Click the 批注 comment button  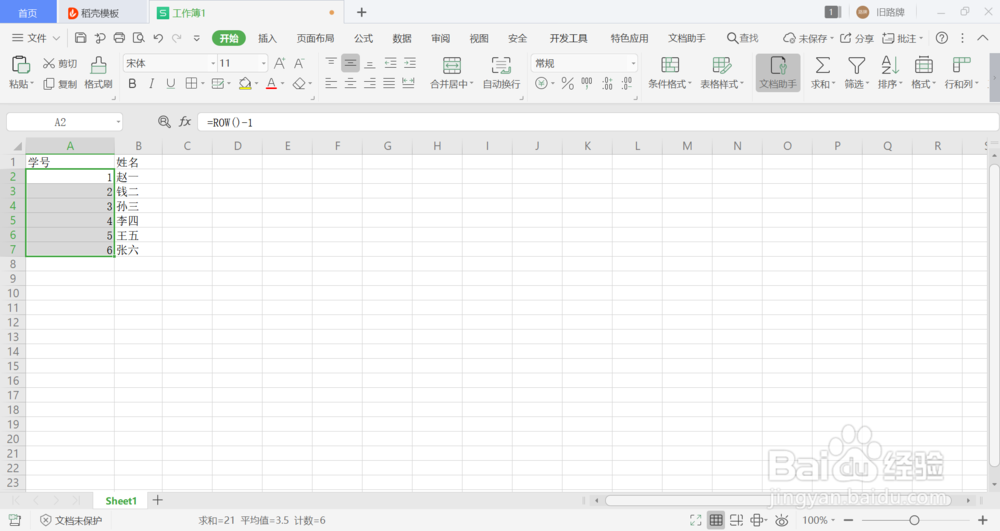pos(902,38)
